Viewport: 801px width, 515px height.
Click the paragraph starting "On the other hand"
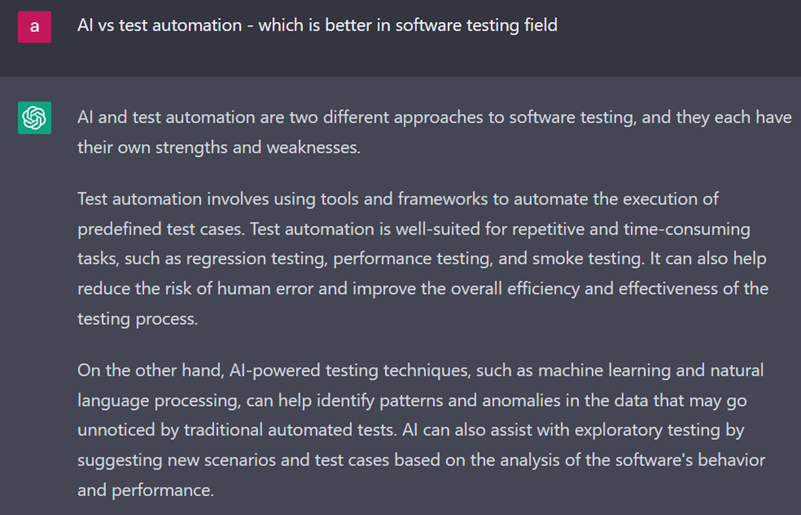pyautogui.click(x=421, y=430)
